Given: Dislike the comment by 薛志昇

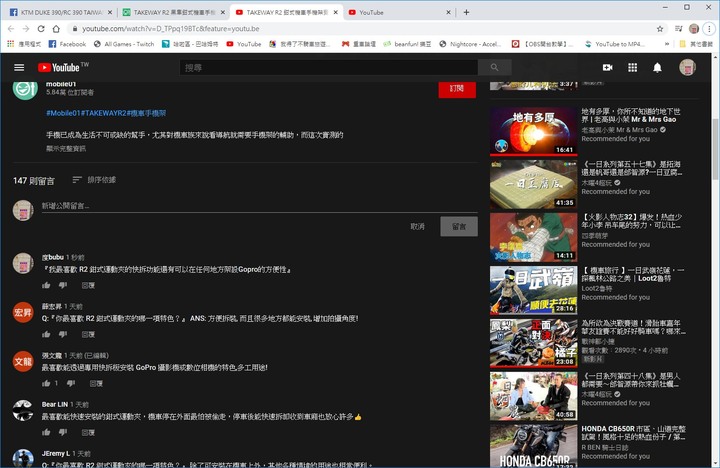Looking at the screenshot, I should click(63, 334).
